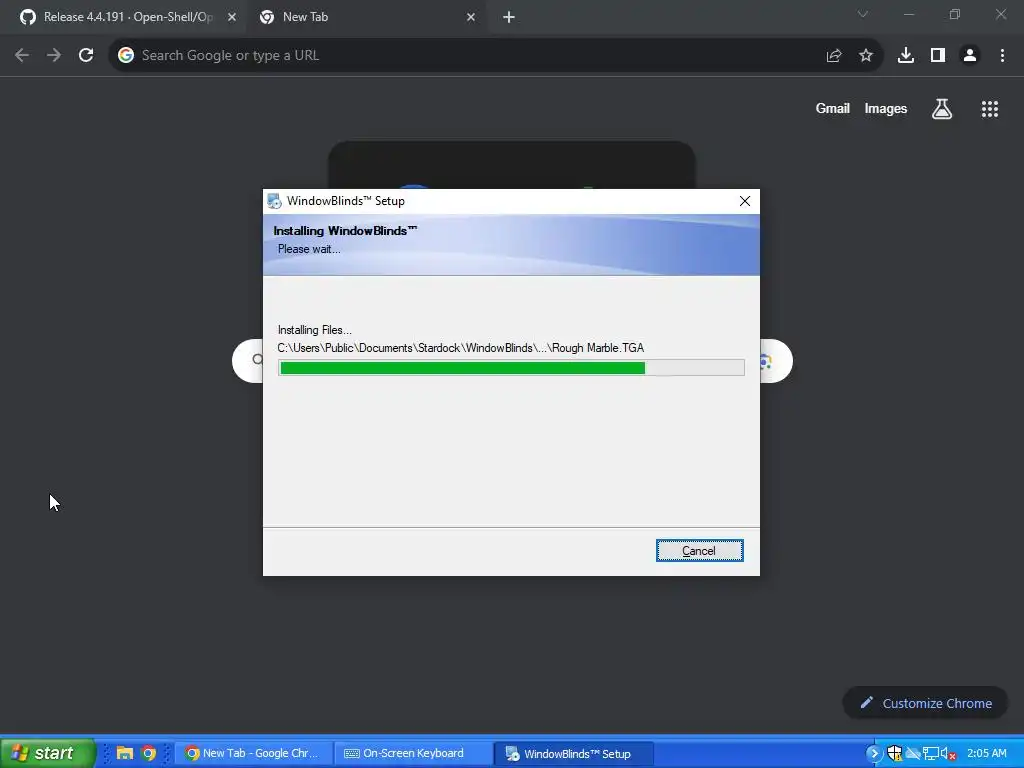Click the WindowBlinds Setup title bar icon

point(274,200)
